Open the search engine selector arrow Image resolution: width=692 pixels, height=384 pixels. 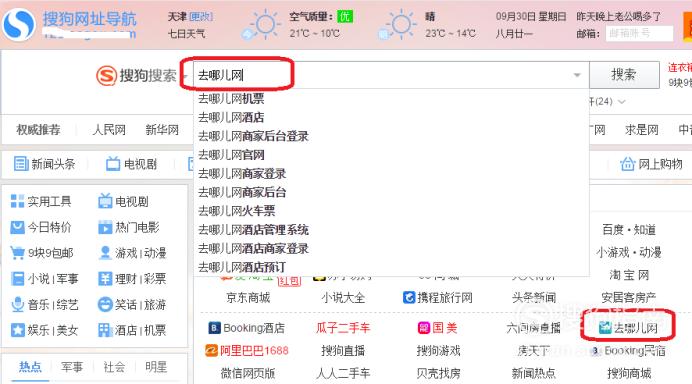click(185, 77)
